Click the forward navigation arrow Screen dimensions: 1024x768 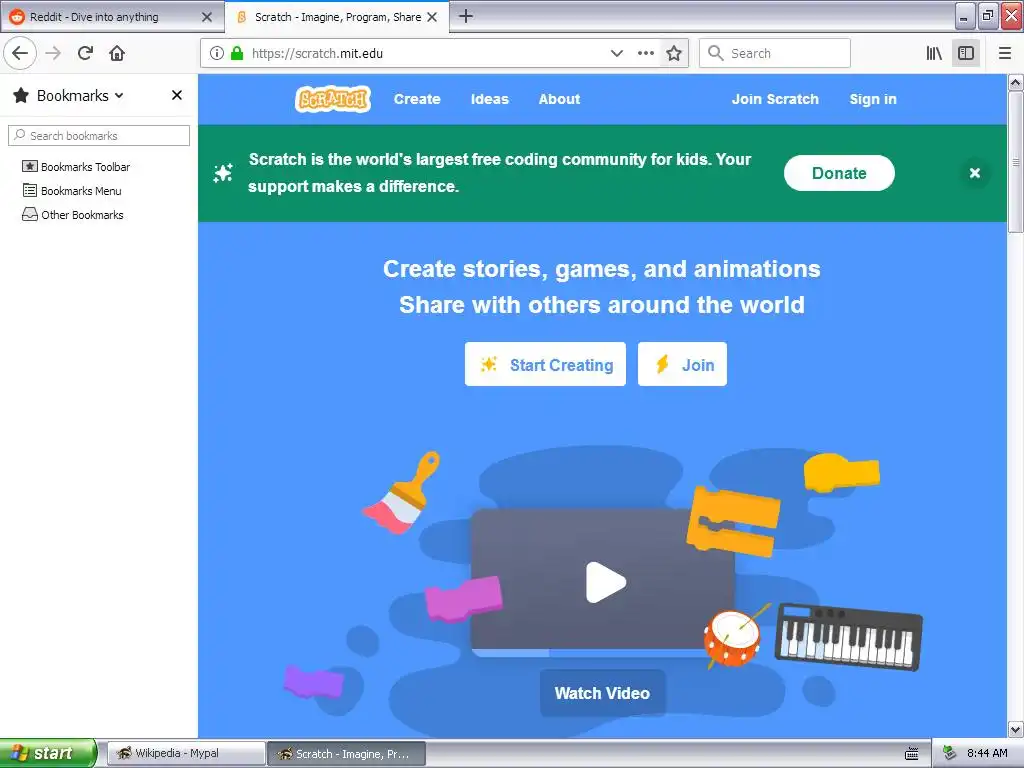click(53, 53)
